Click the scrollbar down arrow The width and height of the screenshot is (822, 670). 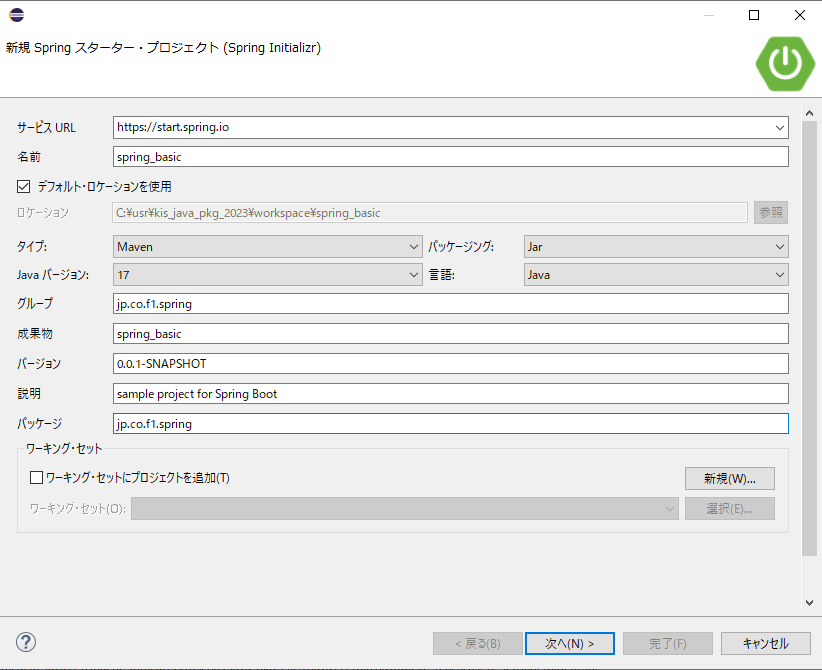(x=809, y=603)
